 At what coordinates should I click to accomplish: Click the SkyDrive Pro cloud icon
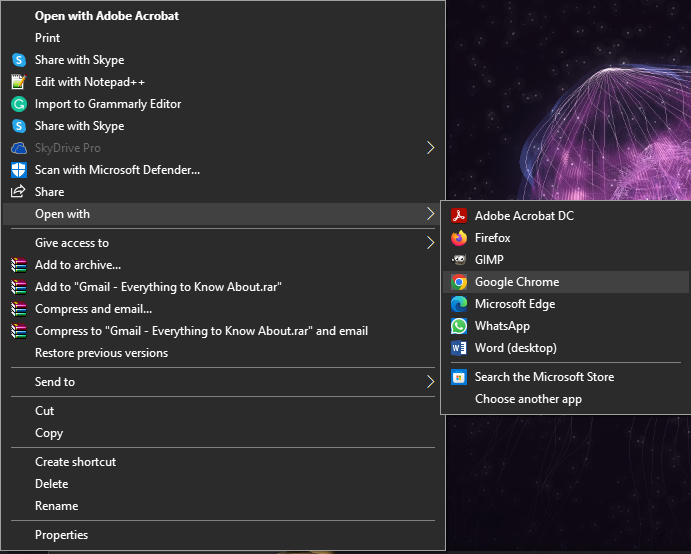[x=19, y=148]
